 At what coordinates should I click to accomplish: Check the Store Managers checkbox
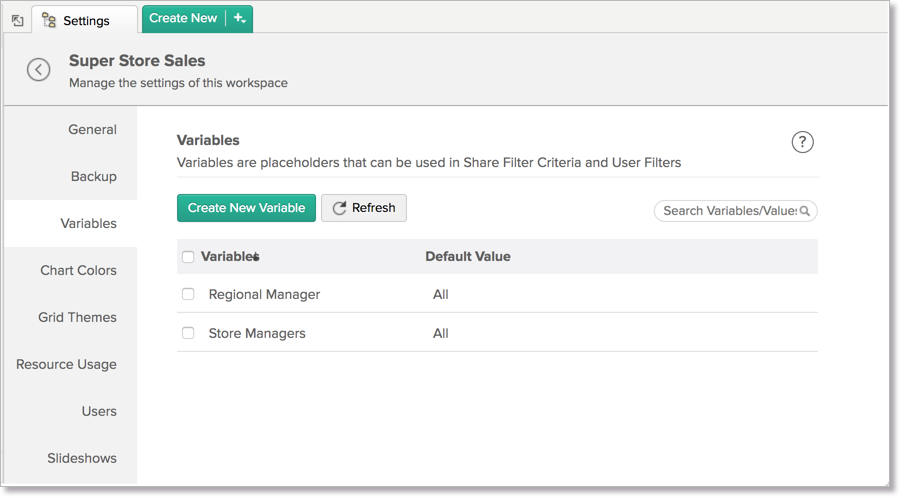click(x=188, y=333)
